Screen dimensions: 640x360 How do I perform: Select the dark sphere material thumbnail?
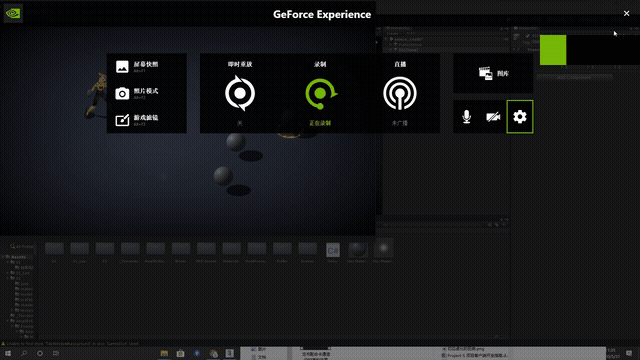point(358,249)
